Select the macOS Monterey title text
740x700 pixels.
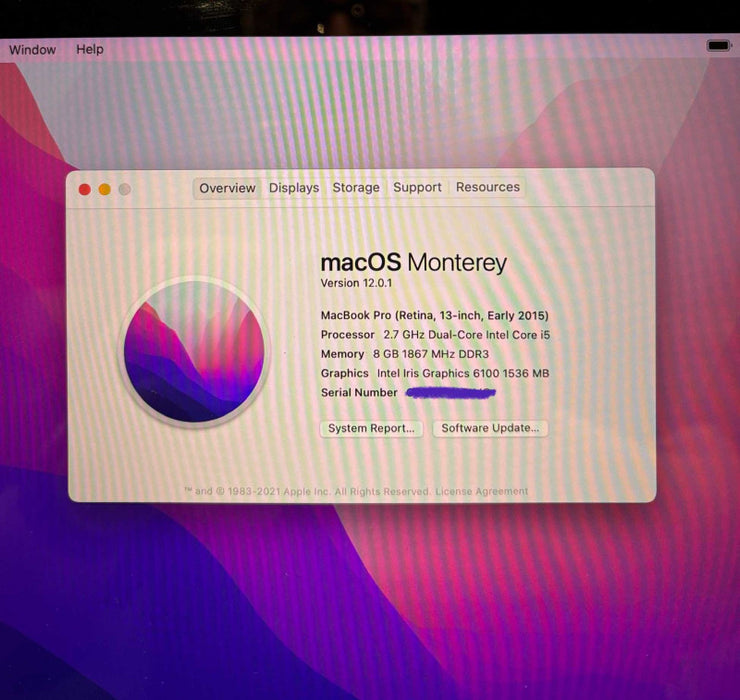coord(413,262)
